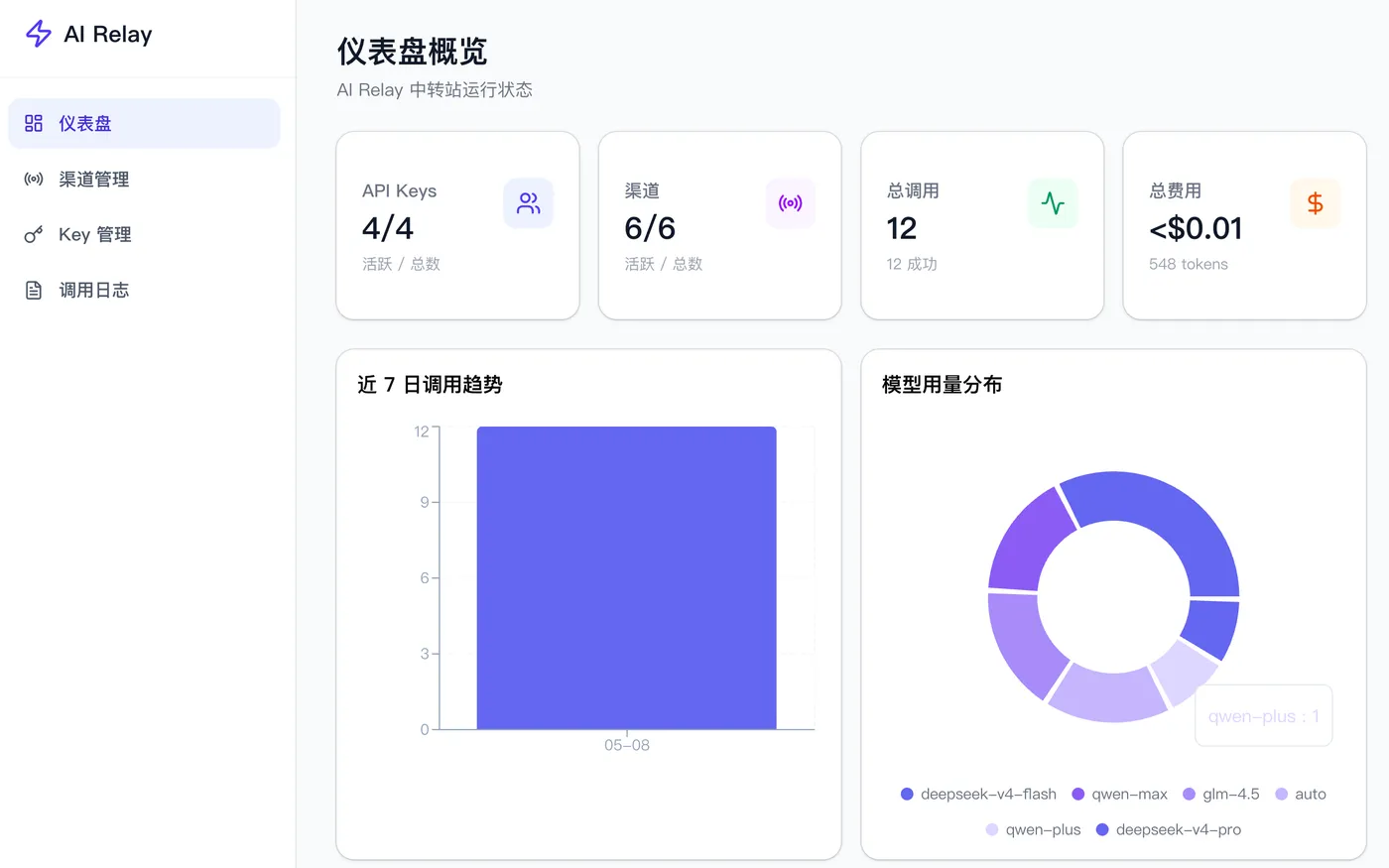Toggle qwen-max legend entry
Screen dimensions: 1389x868
[x=1119, y=794]
